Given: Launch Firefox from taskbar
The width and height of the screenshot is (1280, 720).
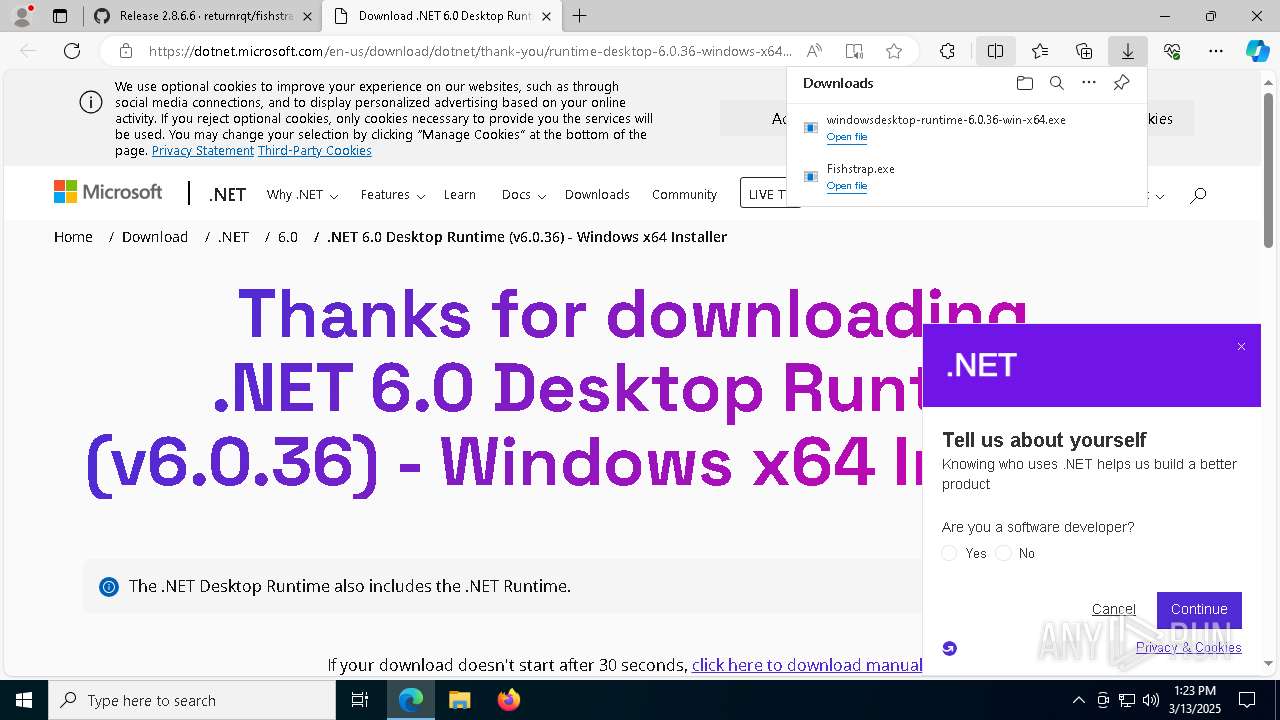Looking at the screenshot, I should (509, 700).
